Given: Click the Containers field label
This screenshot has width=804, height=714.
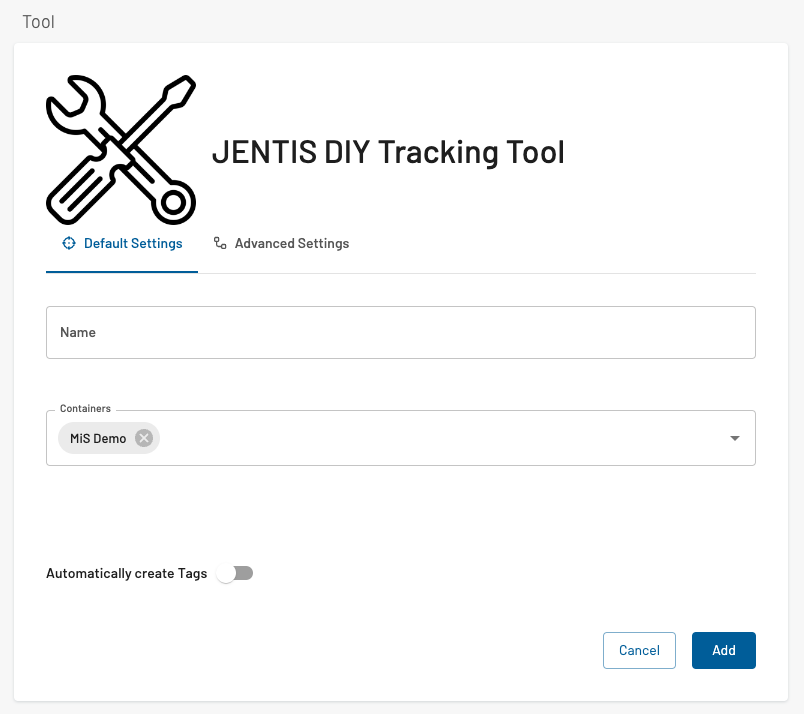Looking at the screenshot, I should [x=85, y=409].
